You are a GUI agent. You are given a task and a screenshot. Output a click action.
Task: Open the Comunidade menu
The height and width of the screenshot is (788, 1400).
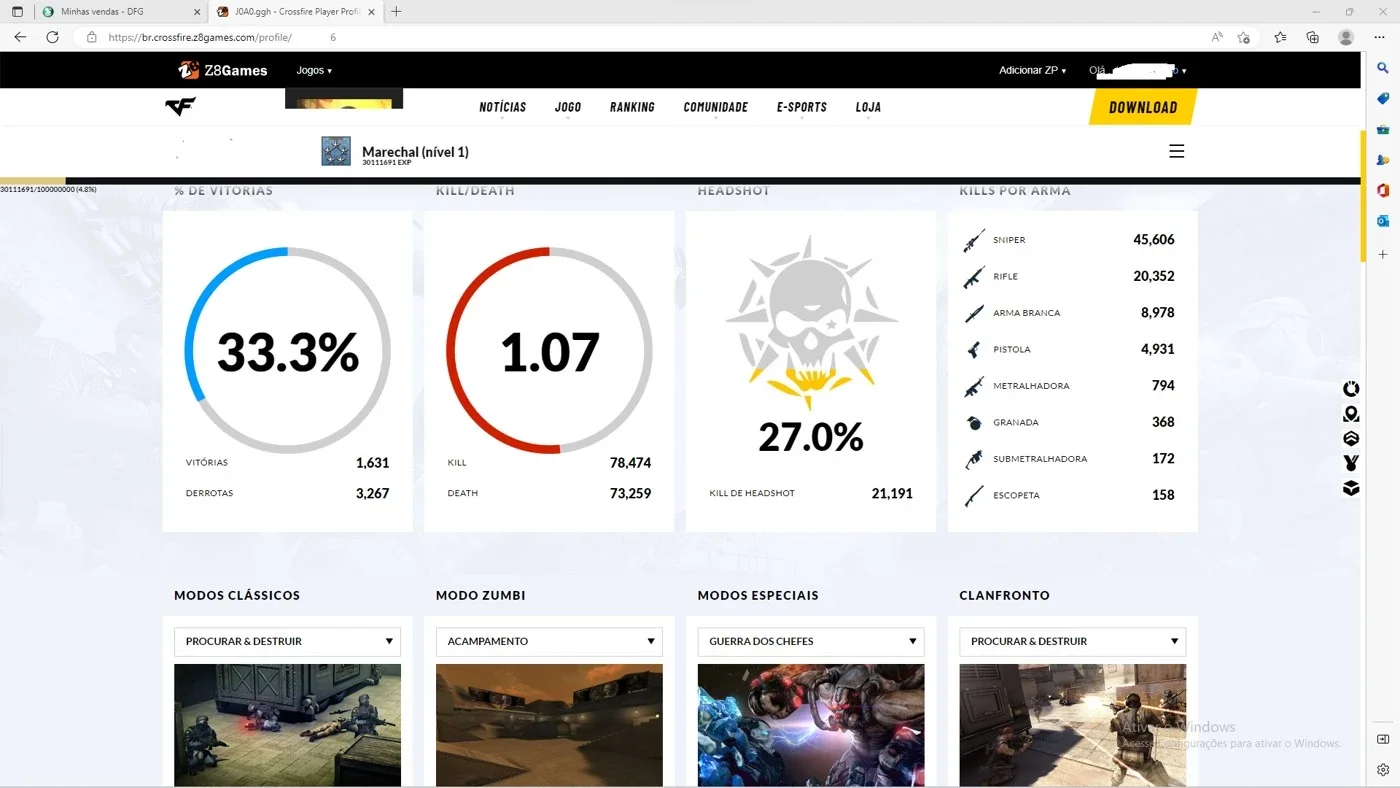(x=716, y=107)
